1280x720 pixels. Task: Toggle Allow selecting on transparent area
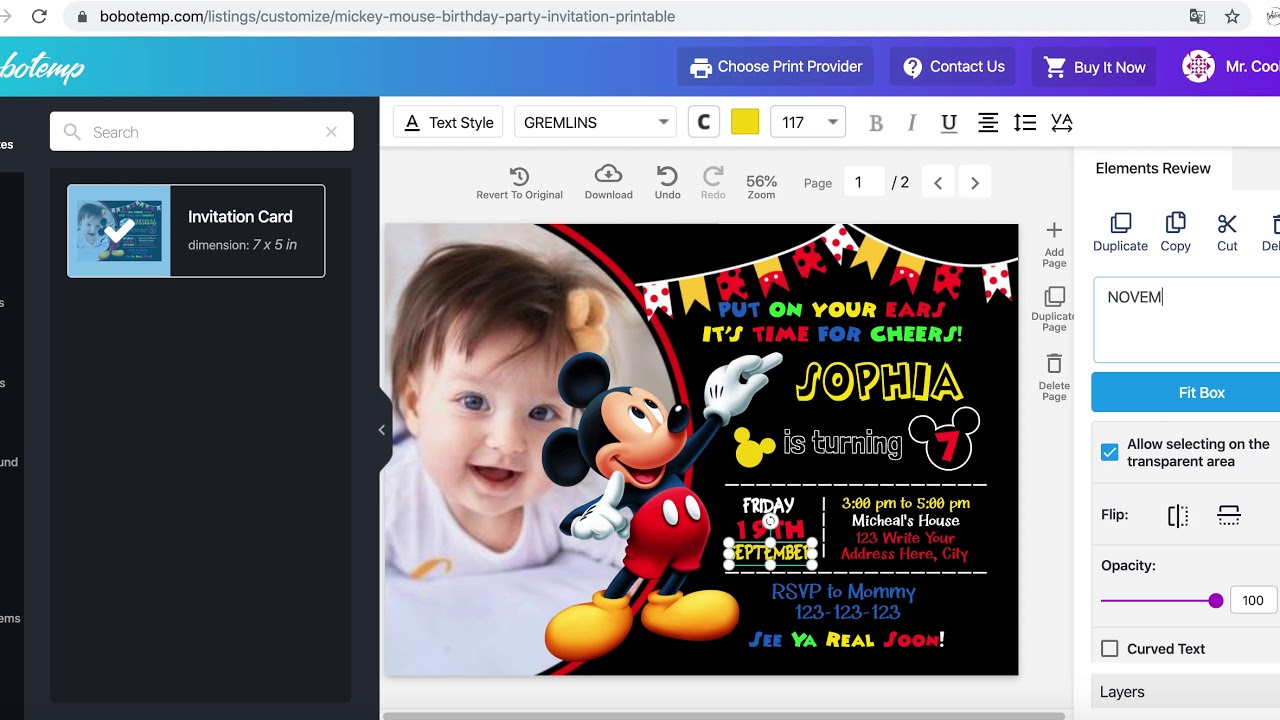click(1110, 452)
